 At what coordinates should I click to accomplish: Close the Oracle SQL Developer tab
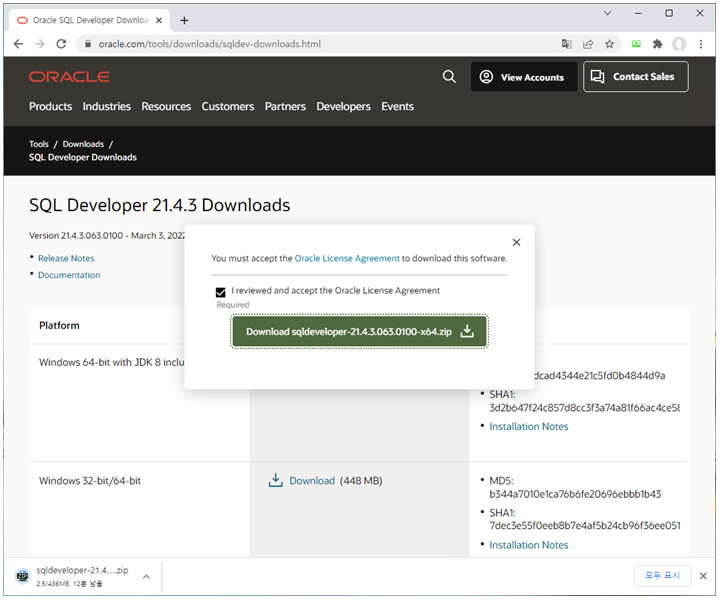(159, 20)
